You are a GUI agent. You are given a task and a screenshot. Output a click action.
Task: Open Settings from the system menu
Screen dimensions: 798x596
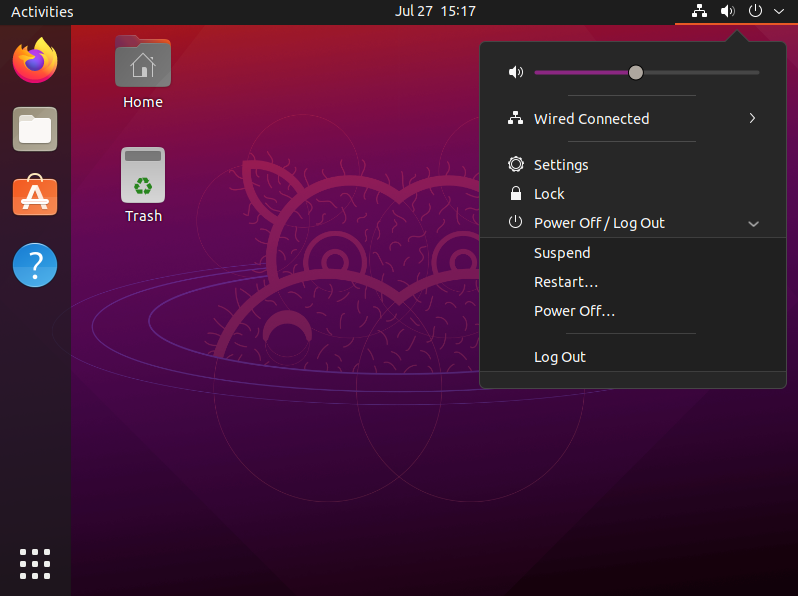click(x=561, y=165)
